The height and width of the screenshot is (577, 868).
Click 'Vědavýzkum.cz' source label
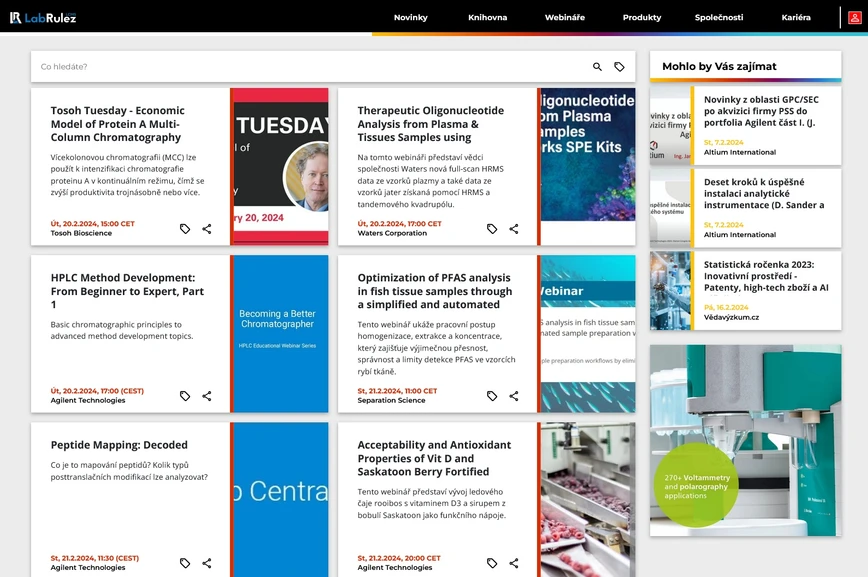pyautogui.click(x=731, y=317)
